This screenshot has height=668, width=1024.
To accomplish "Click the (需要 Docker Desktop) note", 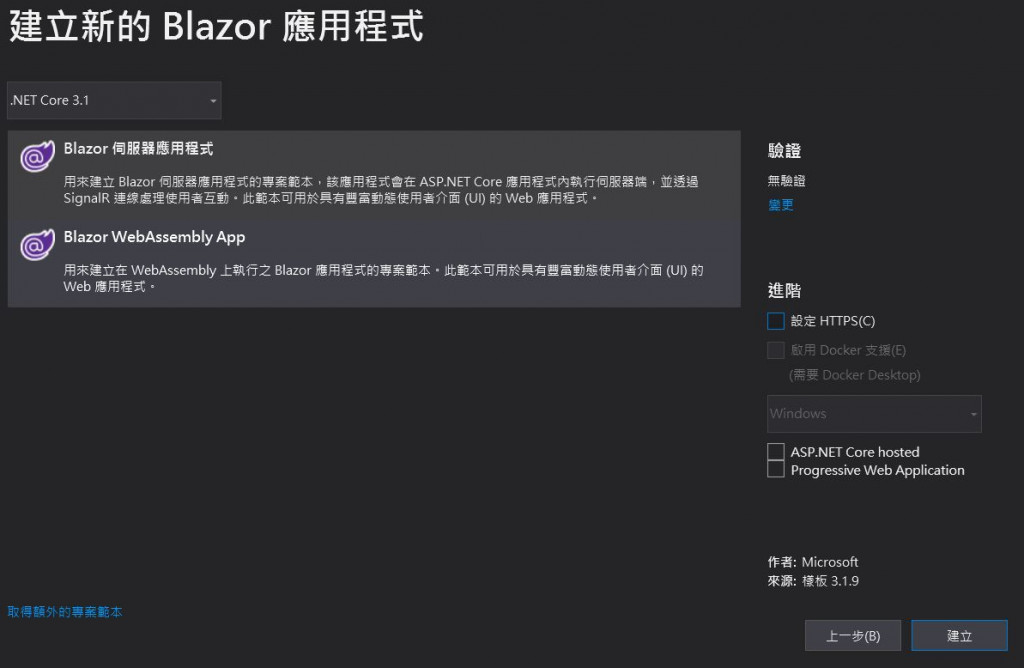I will 855,375.
